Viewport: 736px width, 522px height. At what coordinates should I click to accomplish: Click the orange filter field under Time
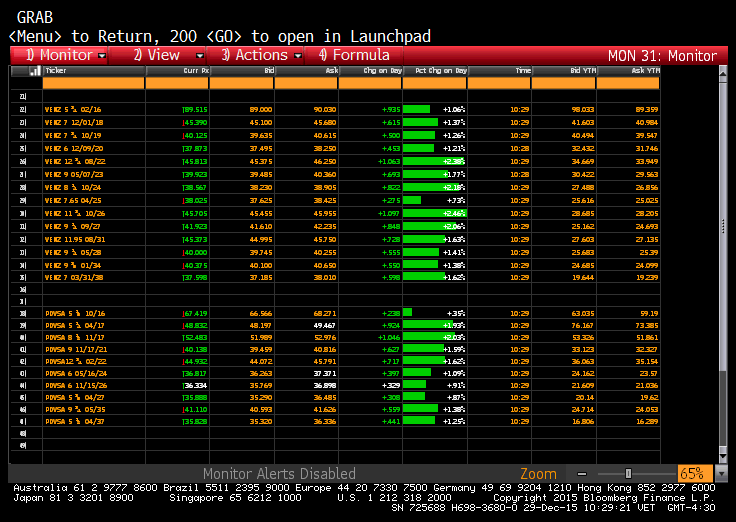(499, 83)
